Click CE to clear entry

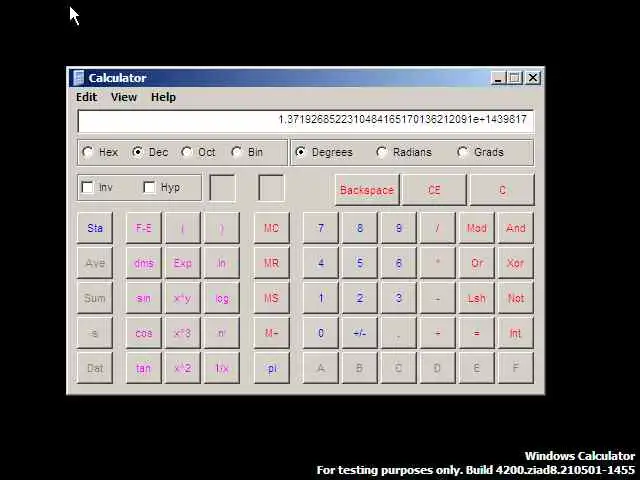[434, 190]
